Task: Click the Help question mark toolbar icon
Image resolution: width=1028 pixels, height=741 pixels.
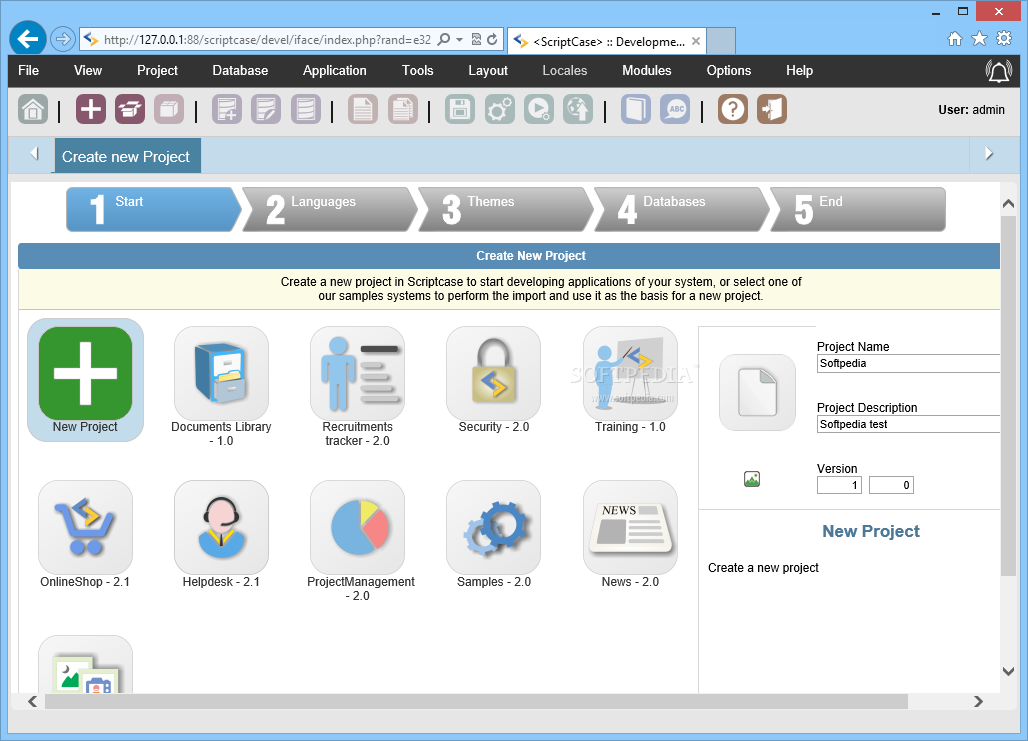Action: pyautogui.click(x=732, y=110)
